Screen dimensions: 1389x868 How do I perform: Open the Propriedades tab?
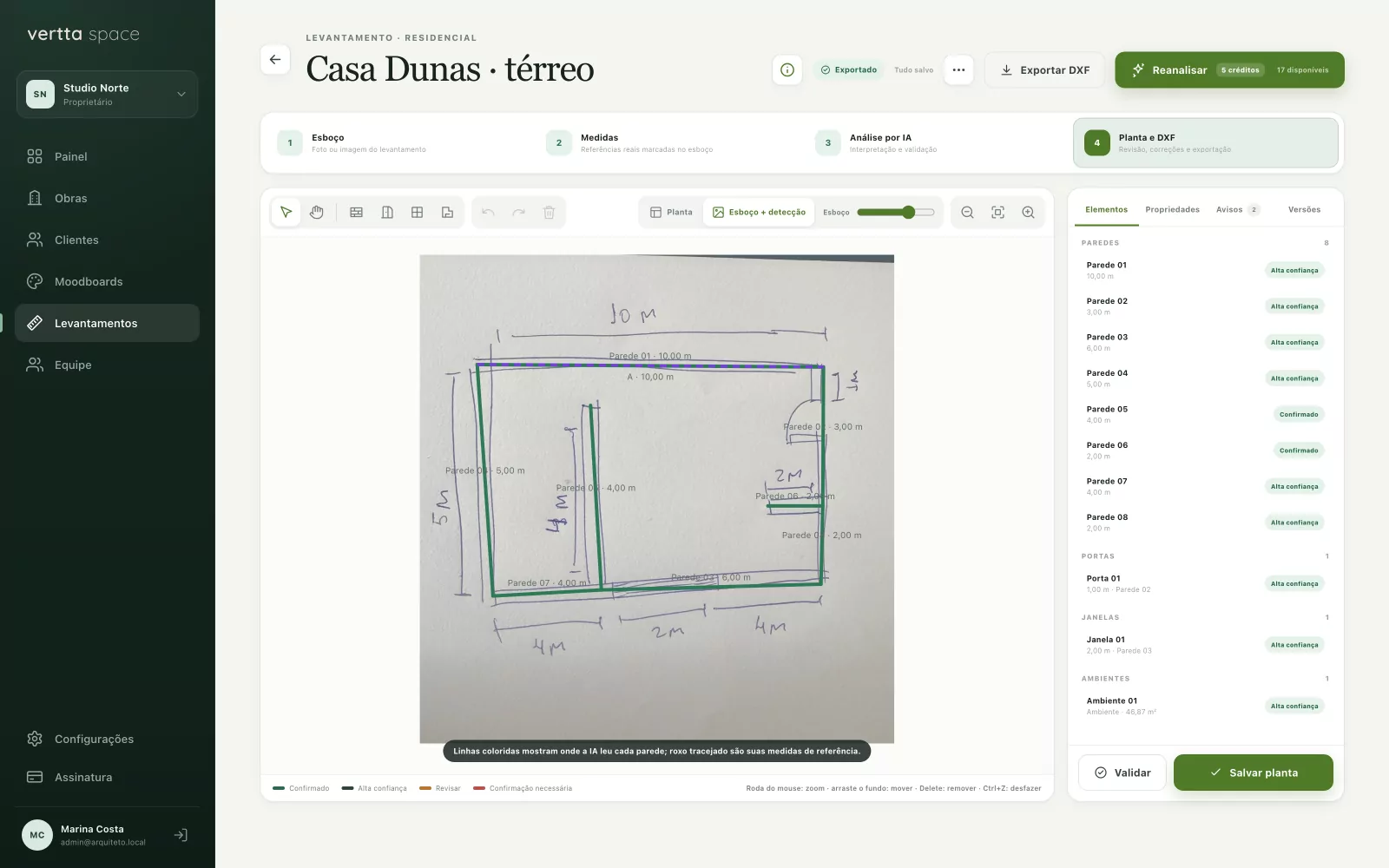point(1172,210)
